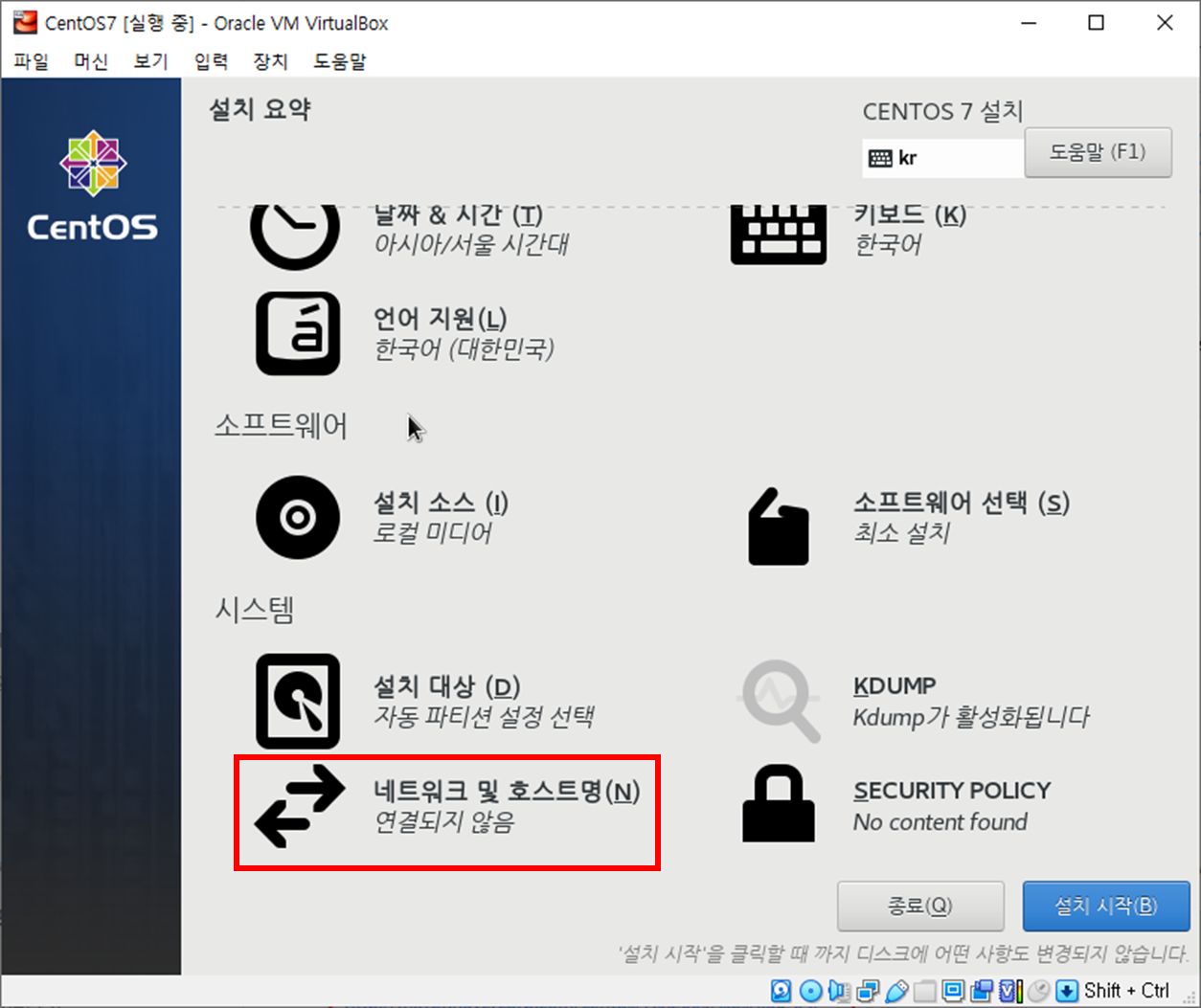Click the 최소 설치 text
This screenshot has height=1008, width=1201.
point(901,533)
